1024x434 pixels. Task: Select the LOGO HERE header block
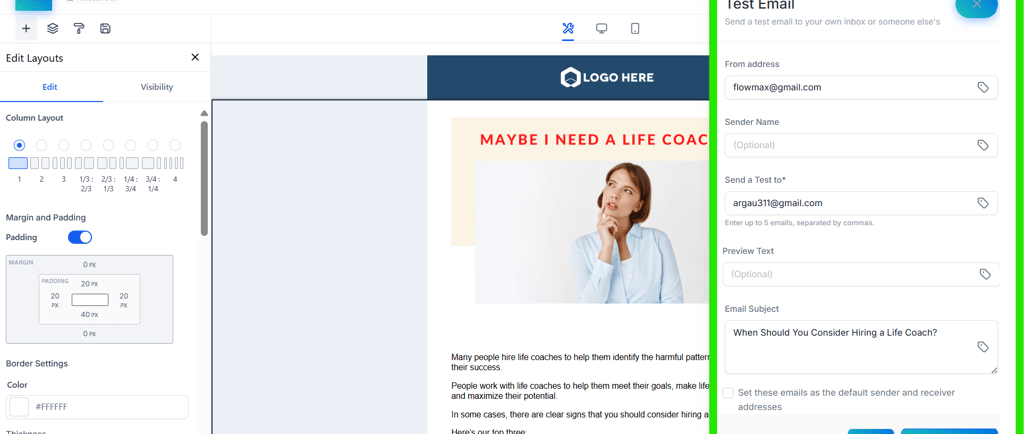pos(568,78)
